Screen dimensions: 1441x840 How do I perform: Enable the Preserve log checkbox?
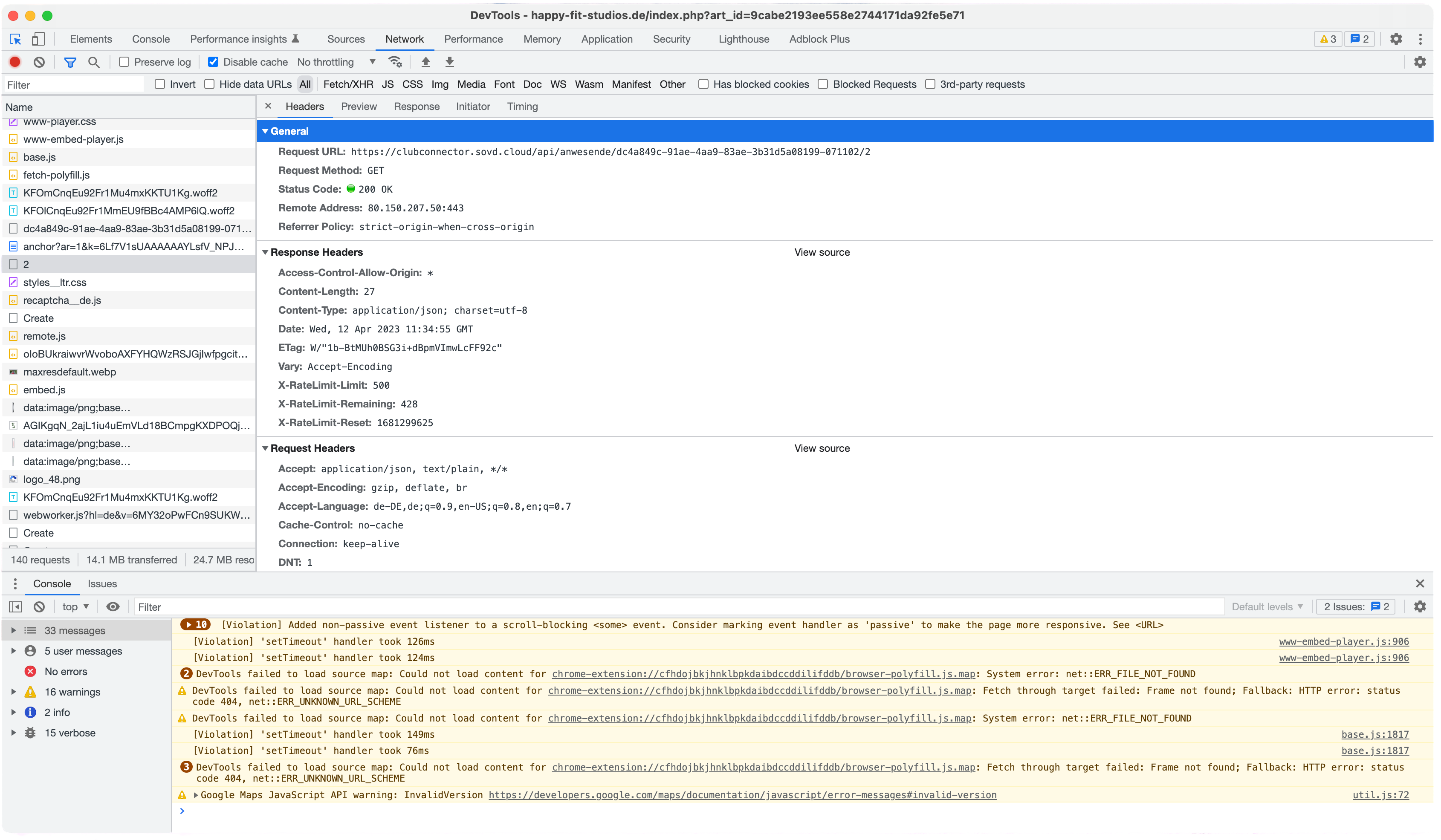(x=124, y=62)
